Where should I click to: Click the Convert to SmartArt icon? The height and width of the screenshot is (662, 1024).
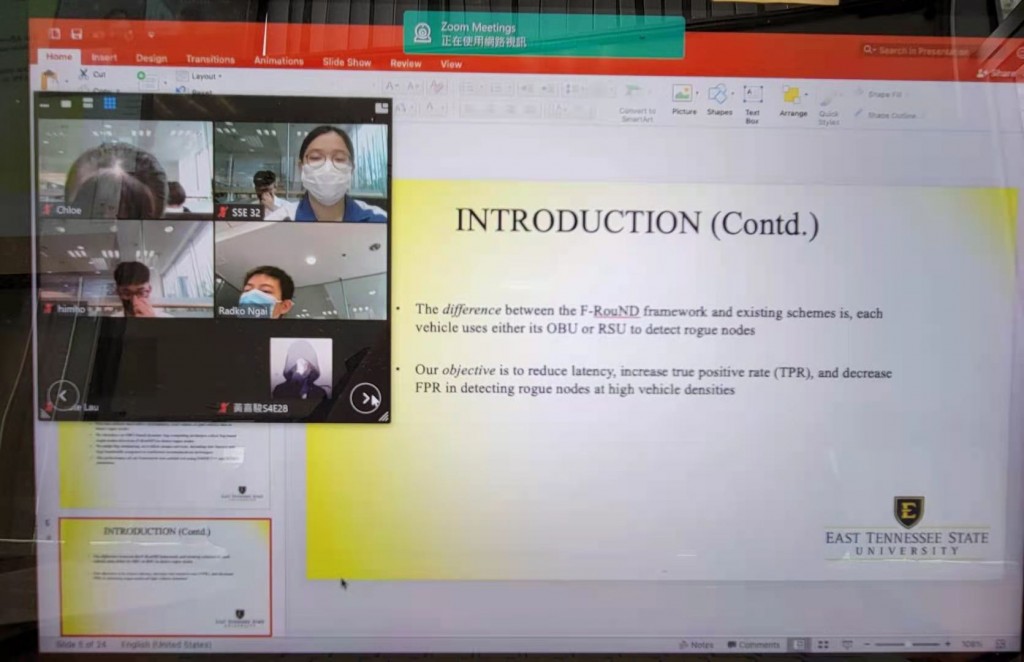click(637, 98)
